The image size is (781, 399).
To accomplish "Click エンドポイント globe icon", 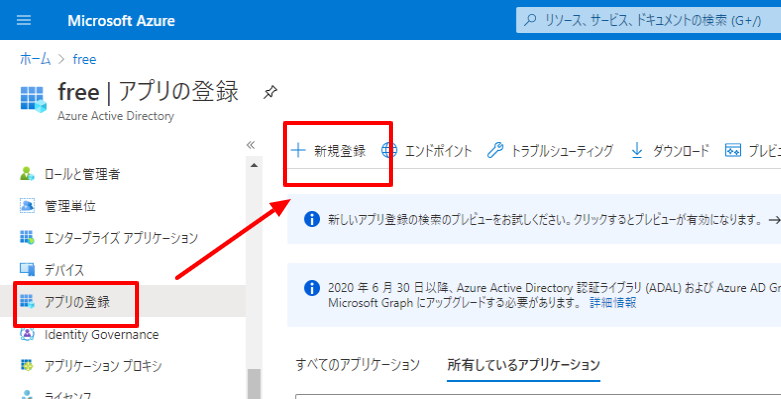I will (389, 150).
